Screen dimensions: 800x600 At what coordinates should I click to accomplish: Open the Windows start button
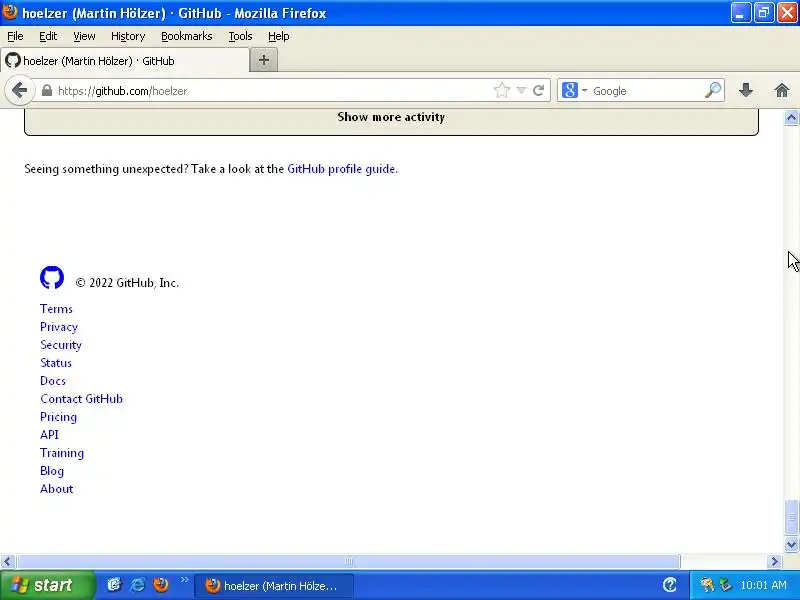click(47, 585)
